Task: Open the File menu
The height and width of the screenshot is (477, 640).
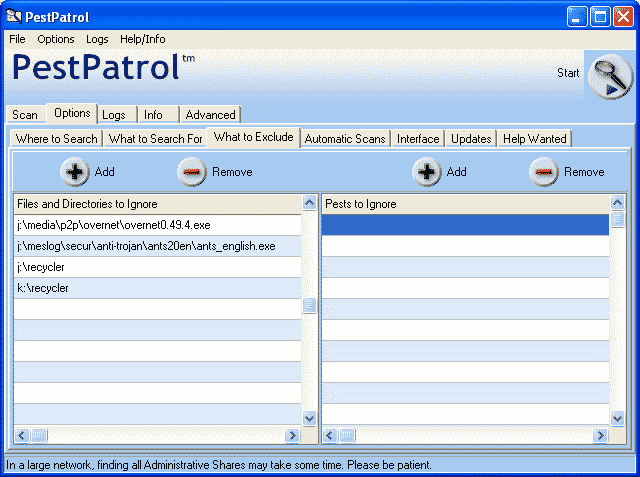Action: (17, 39)
